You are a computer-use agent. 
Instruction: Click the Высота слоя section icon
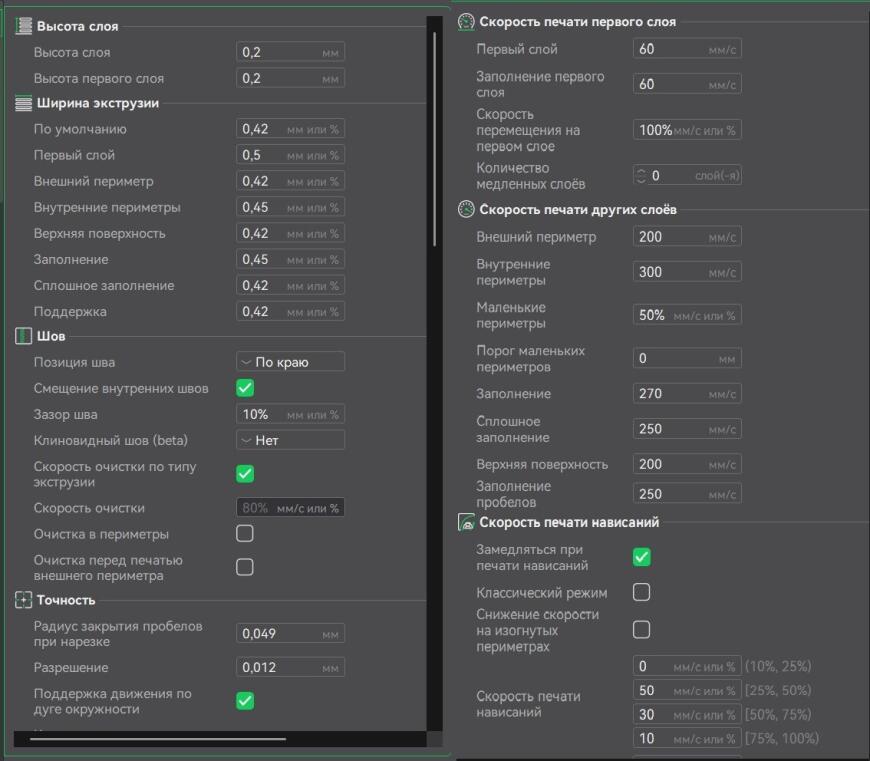[x=24, y=26]
